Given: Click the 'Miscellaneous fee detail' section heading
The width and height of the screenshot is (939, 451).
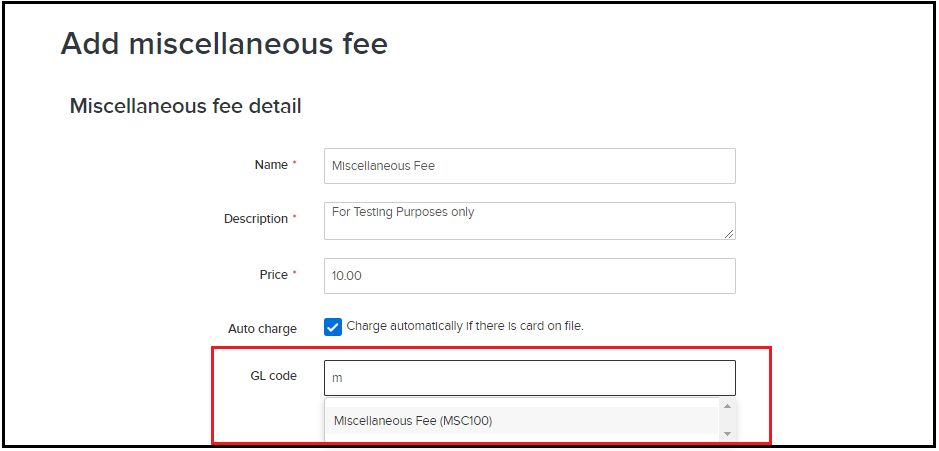Looking at the screenshot, I should (185, 105).
